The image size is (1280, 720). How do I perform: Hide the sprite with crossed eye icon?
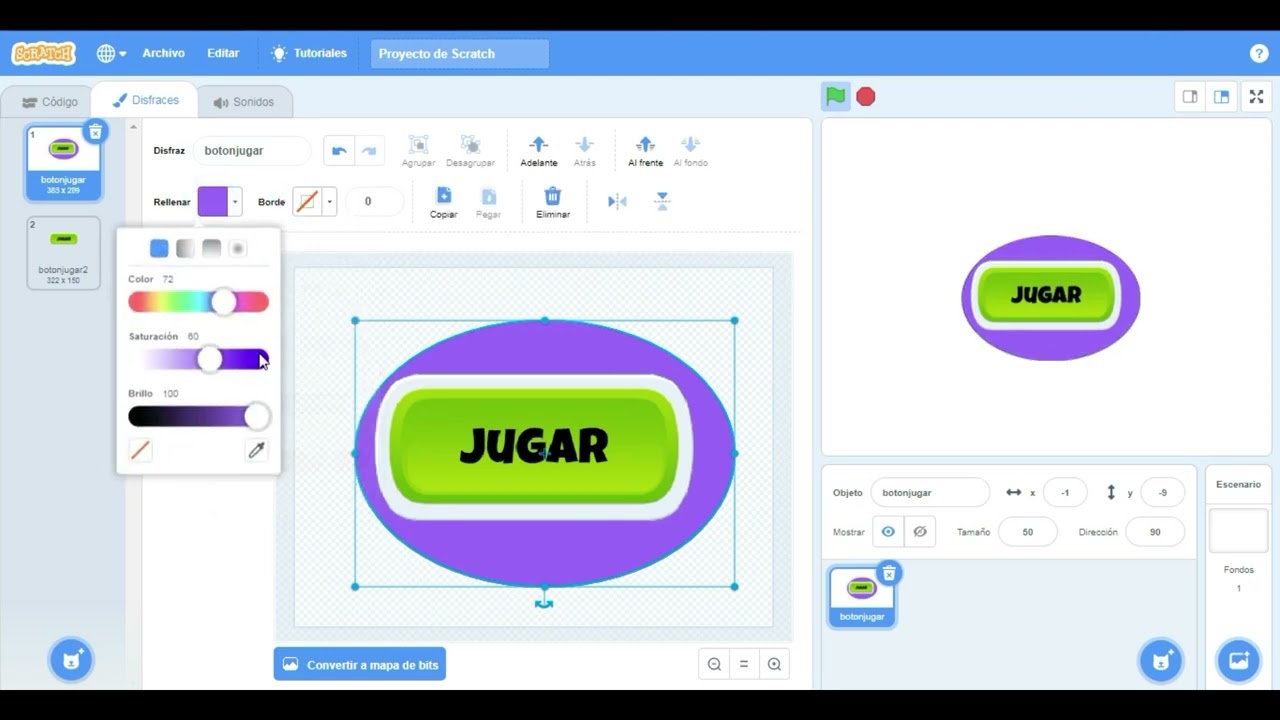click(x=920, y=532)
